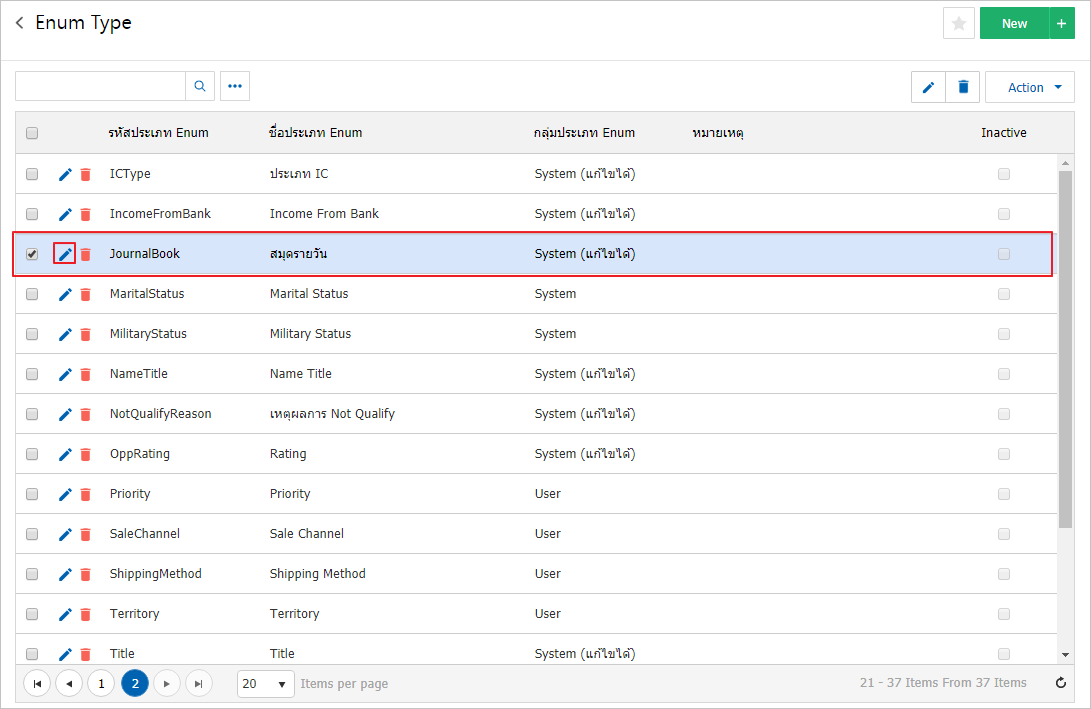Check the ICType row checkbox
1091x709 pixels.
(x=32, y=174)
